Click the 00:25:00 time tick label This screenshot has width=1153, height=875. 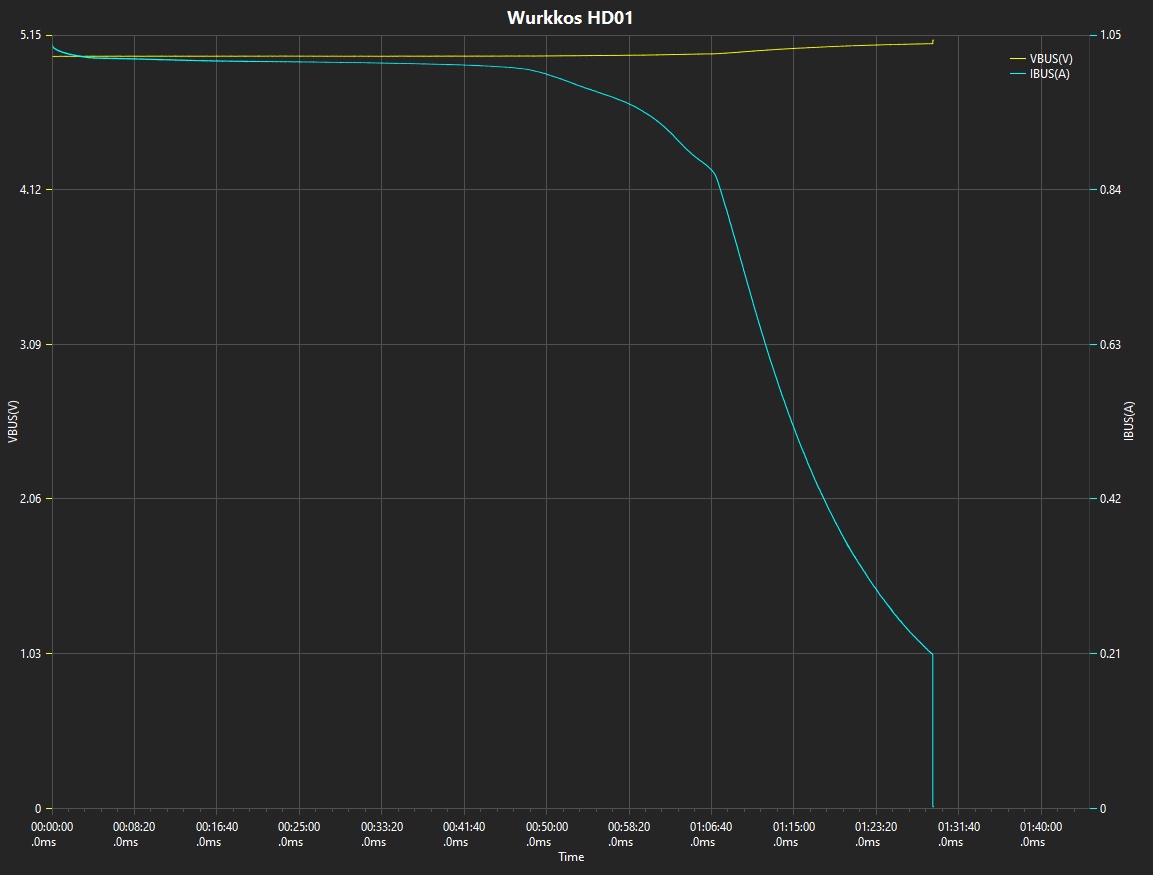(299, 834)
